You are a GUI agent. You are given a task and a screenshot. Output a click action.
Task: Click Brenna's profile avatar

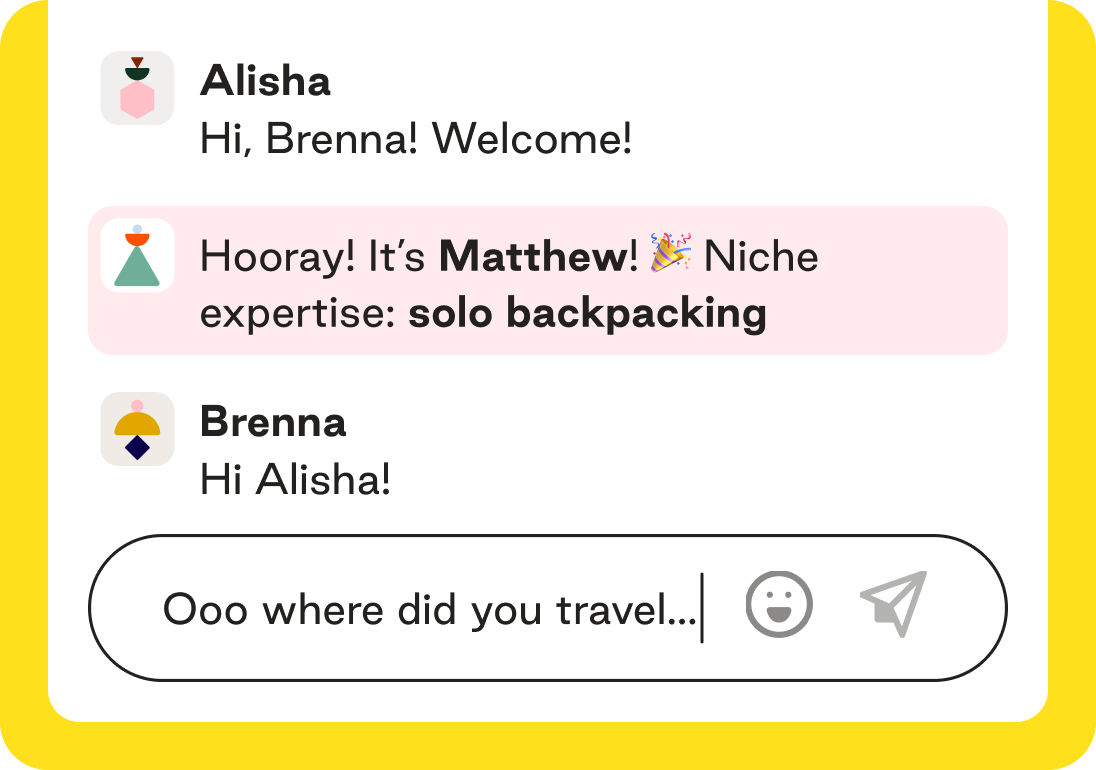tap(138, 429)
